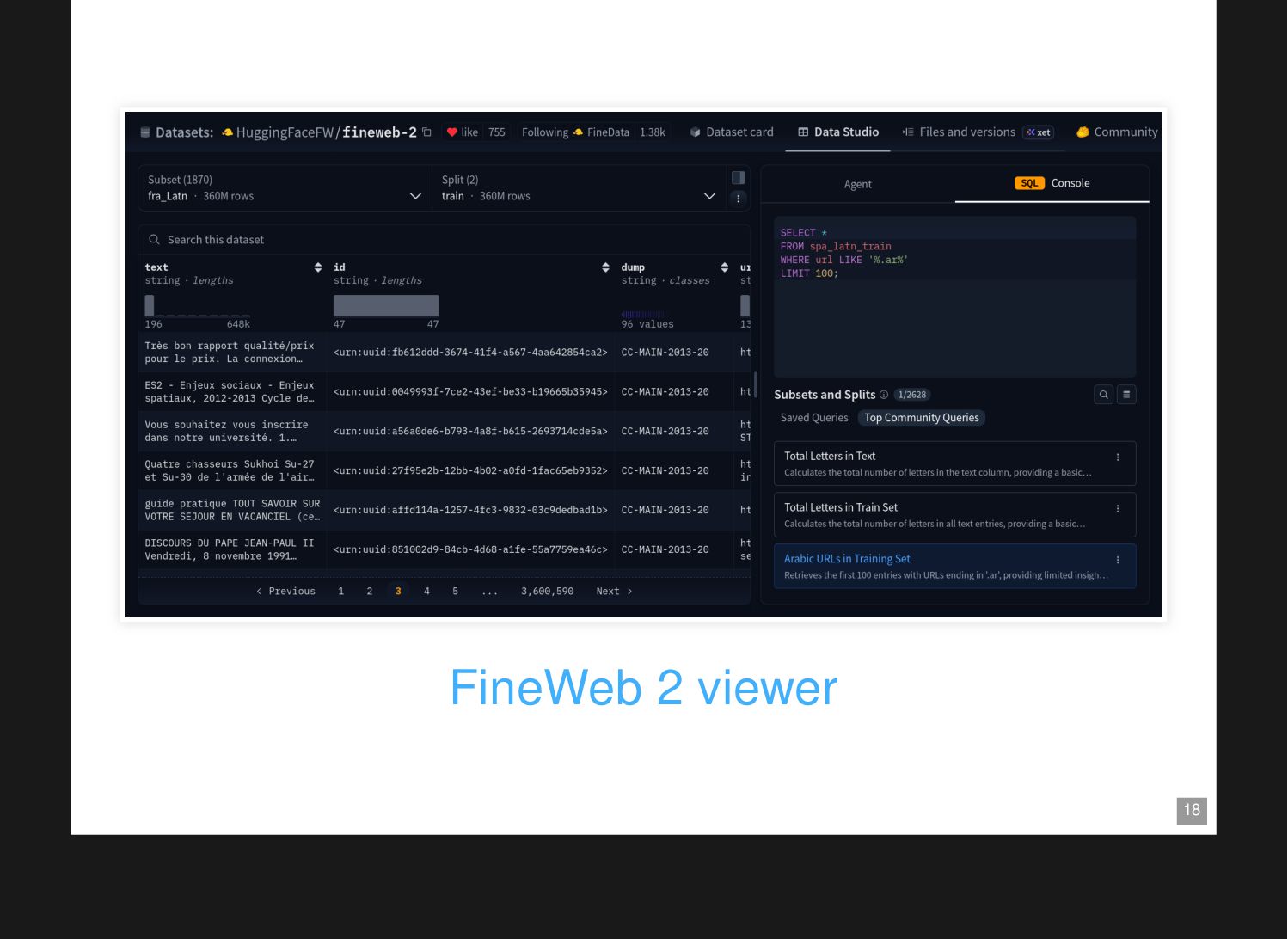Viewport: 1288px width, 939px height.
Task: Click the SQL badge in Console tab
Action: [1029, 183]
